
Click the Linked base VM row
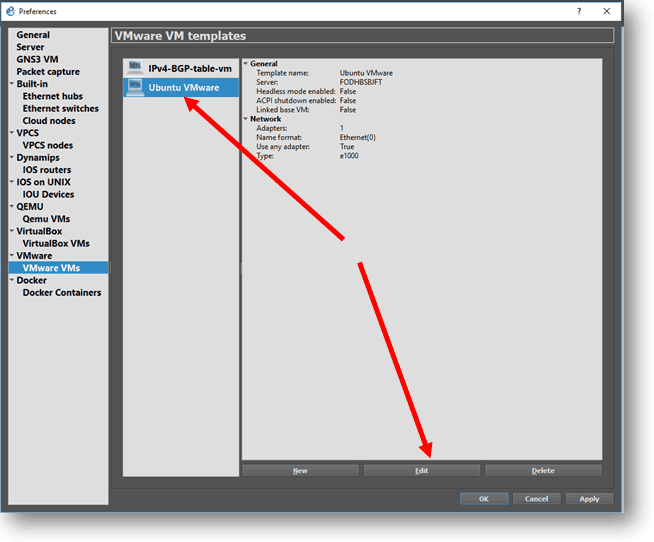306,110
